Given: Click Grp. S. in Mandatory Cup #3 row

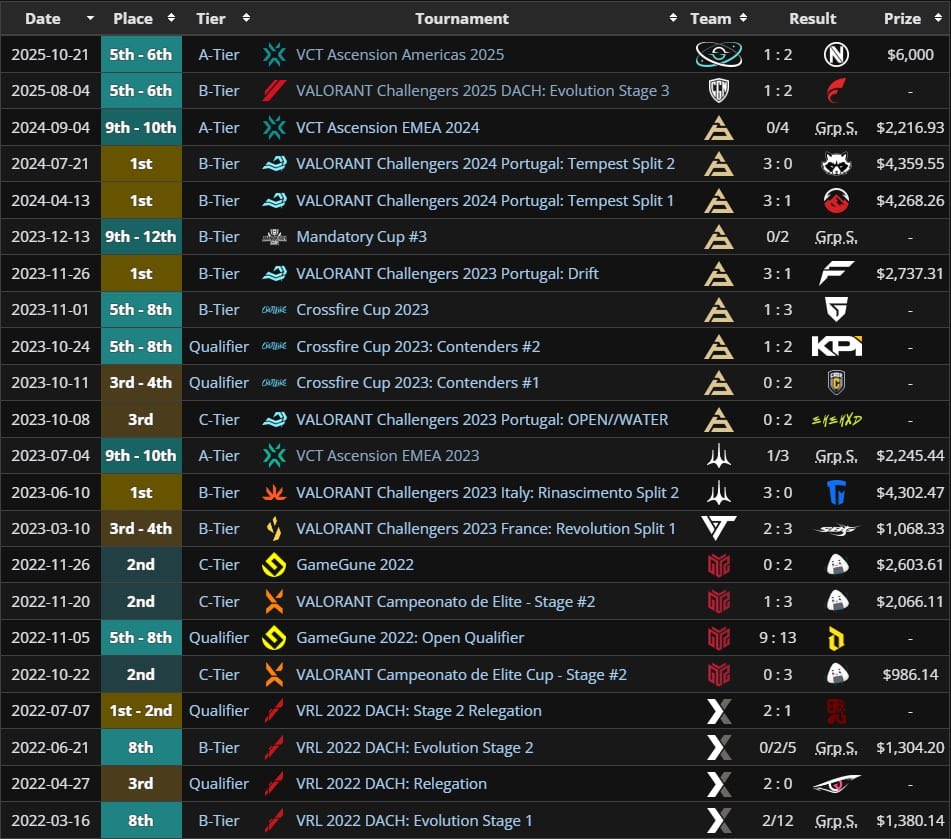Looking at the screenshot, I should (x=836, y=237).
